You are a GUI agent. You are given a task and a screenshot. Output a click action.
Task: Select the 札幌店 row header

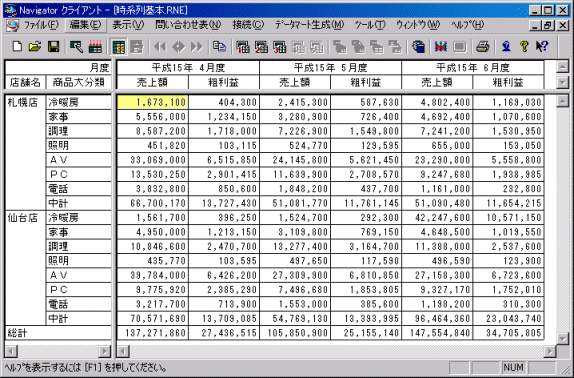tap(25, 152)
